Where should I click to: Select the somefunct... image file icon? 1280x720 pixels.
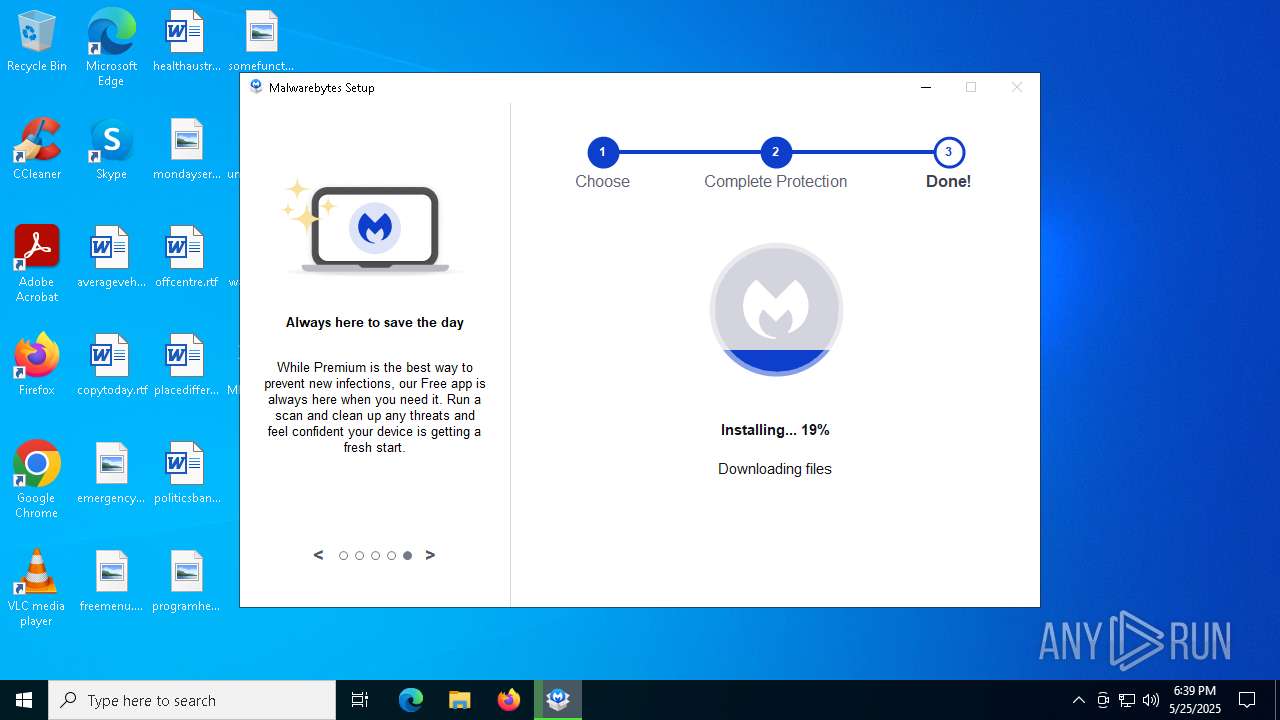coord(261,42)
